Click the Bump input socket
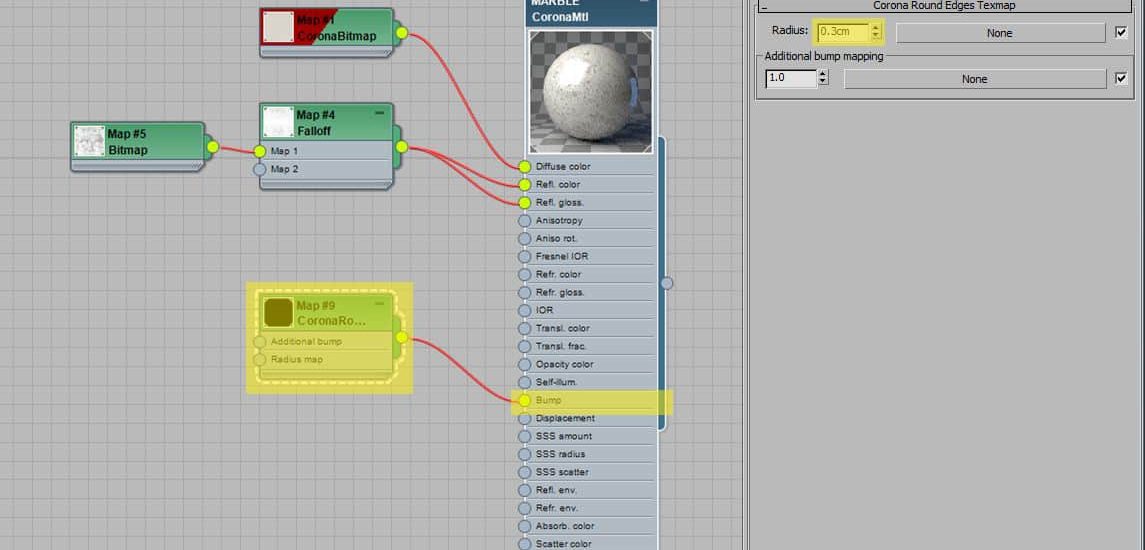Screen dimensions: 1145x550 click(x=525, y=400)
